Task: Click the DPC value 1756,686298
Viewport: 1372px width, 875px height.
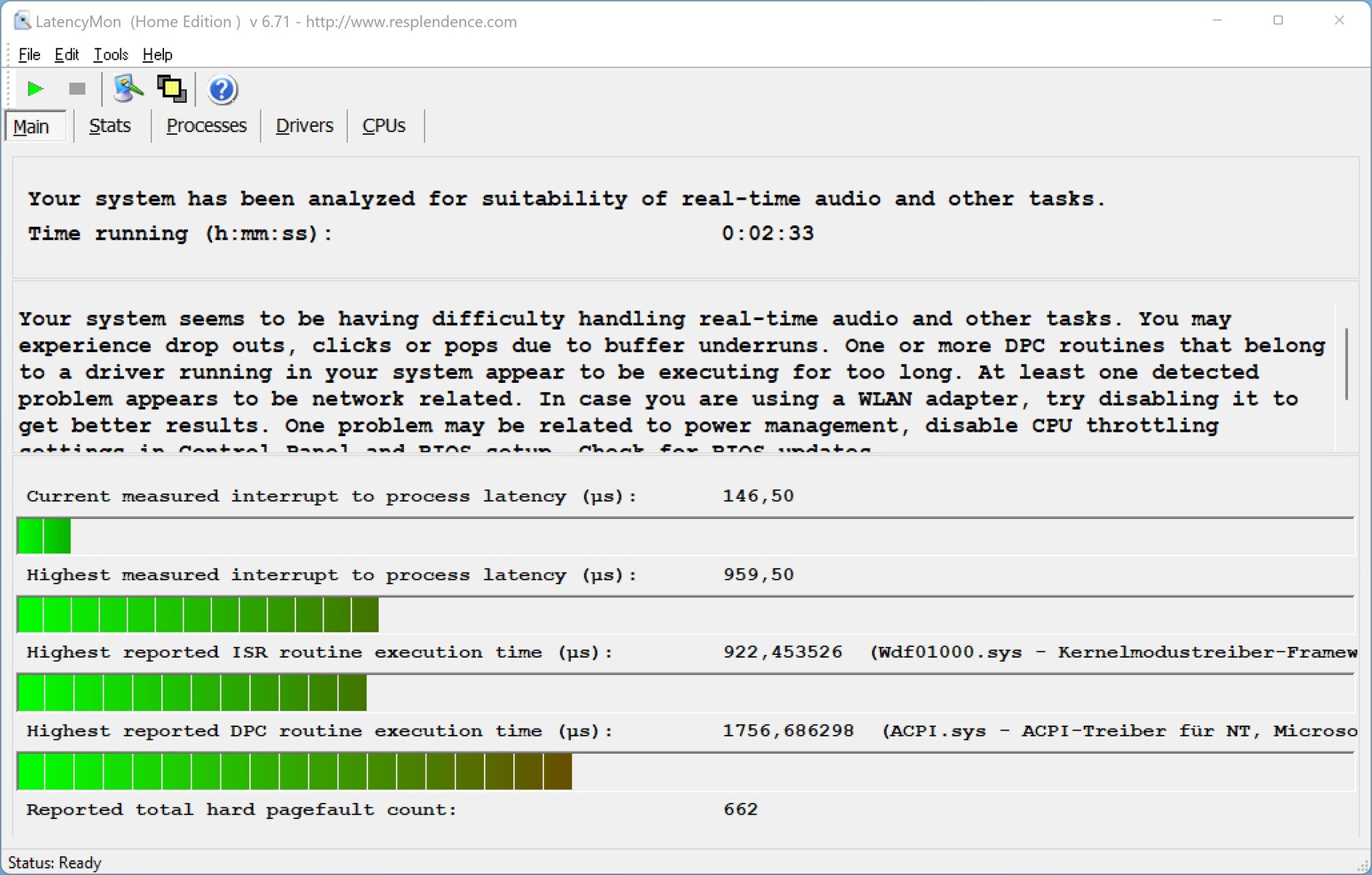Action: pyautogui.click(x=788, y=731)
